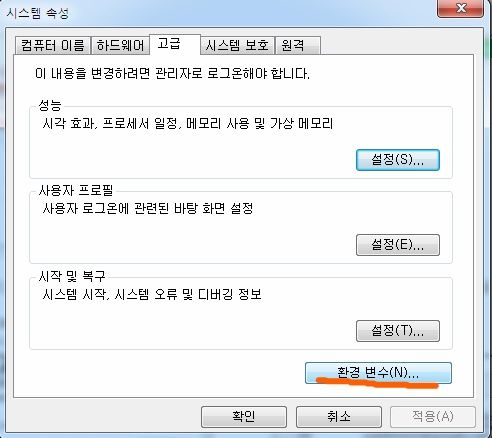Open startup and recovery 설정(T) button

coord(398,331)
